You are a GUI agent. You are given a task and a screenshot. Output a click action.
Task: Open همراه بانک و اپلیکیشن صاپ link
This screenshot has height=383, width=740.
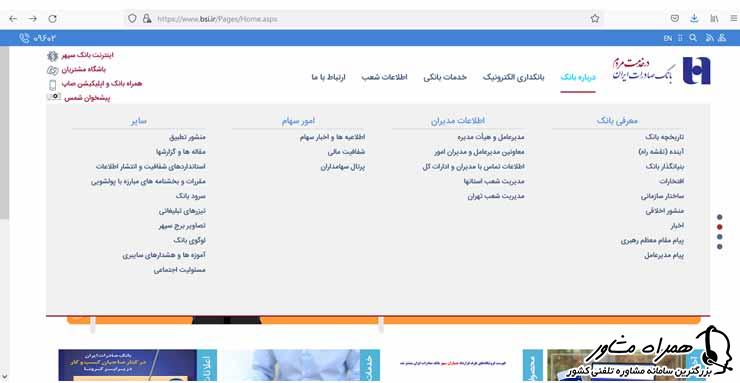[x=102, y=83]
